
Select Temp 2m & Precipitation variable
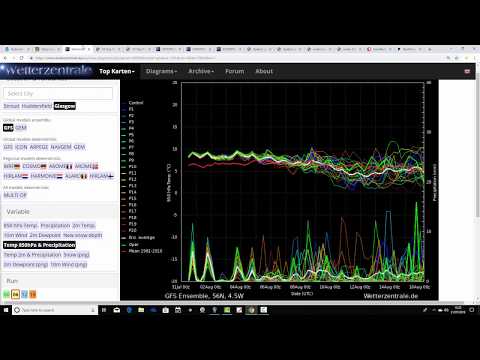(x=32, y=255)
